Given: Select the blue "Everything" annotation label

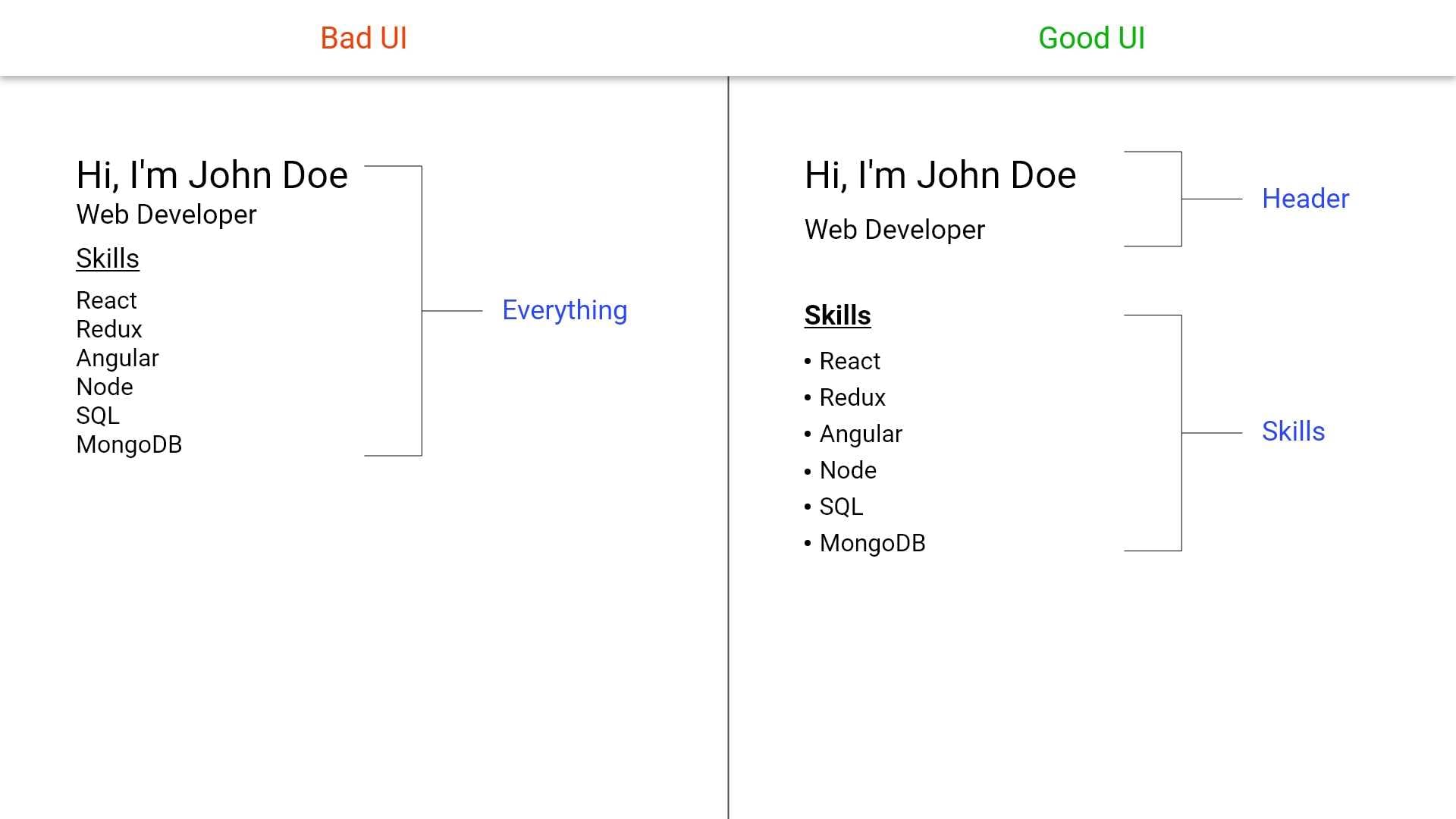Looking at the screenshot, I should click(564, 310).
